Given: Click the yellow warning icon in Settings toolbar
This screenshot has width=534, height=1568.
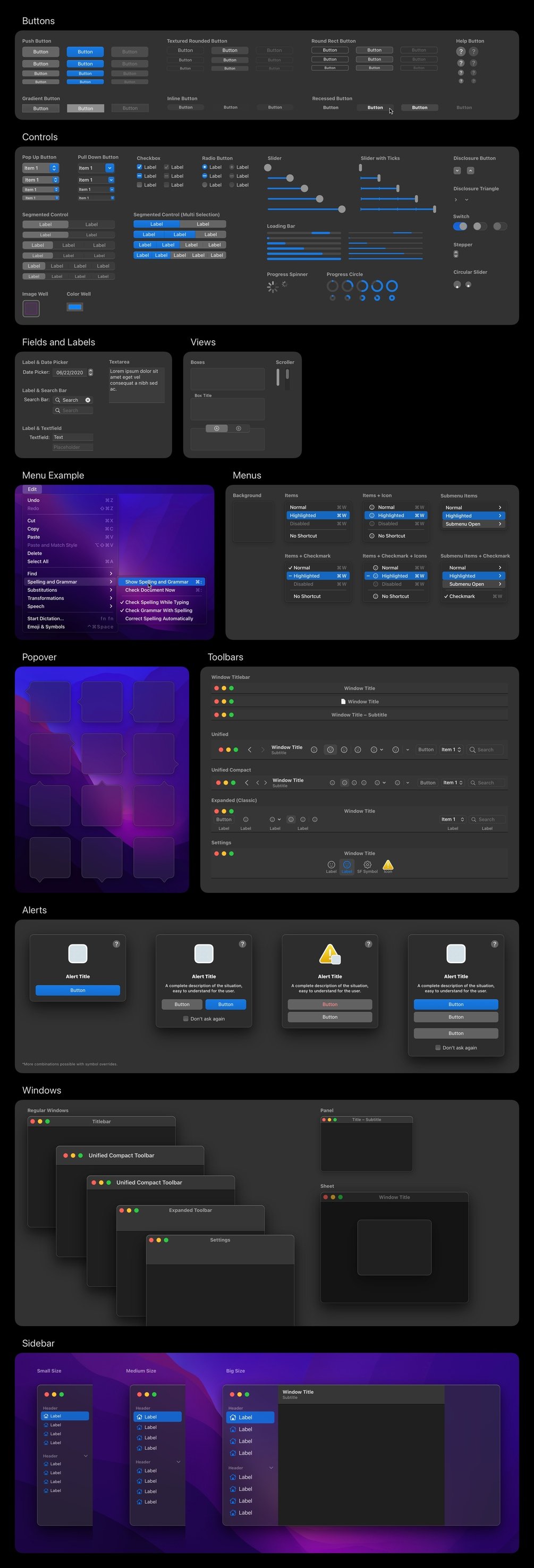Looking at the screenshot, I should point(388,864).
